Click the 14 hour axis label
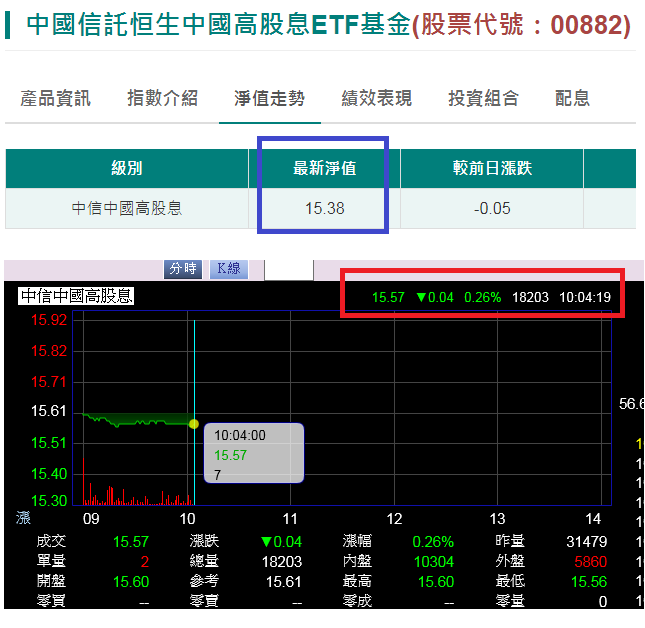645x628 pixels. (x=593, y=519)
